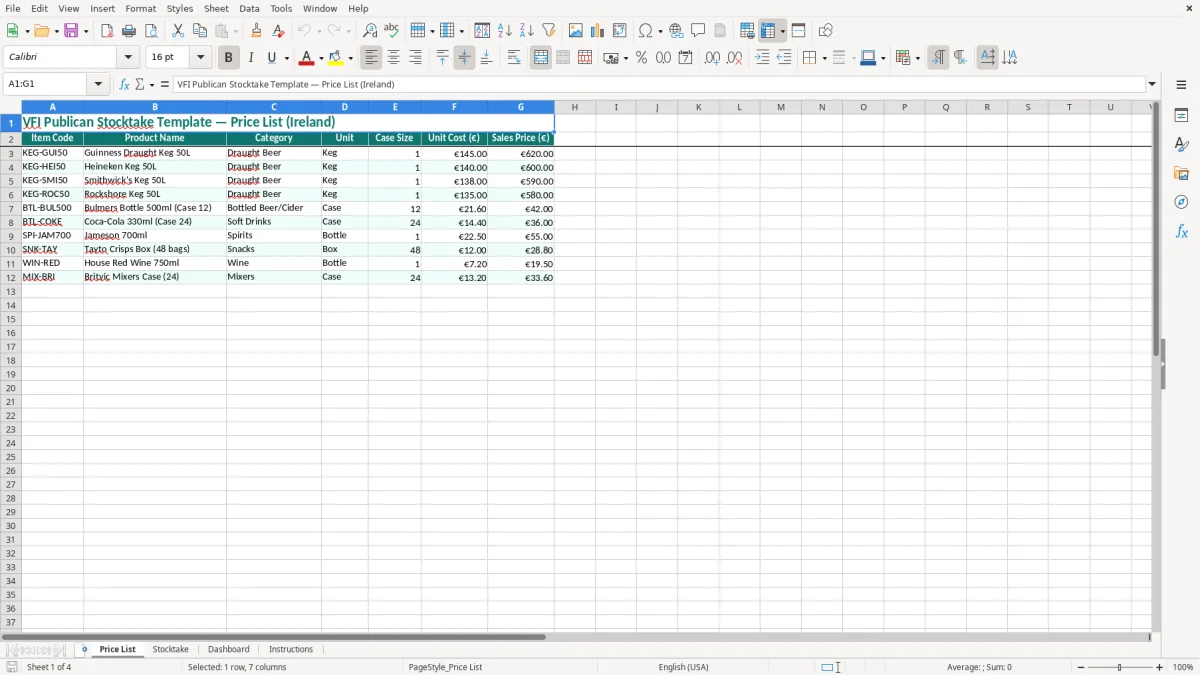Click the formula input line
The height and width of the screenshot is (675, 1200).
click(660, 85)
